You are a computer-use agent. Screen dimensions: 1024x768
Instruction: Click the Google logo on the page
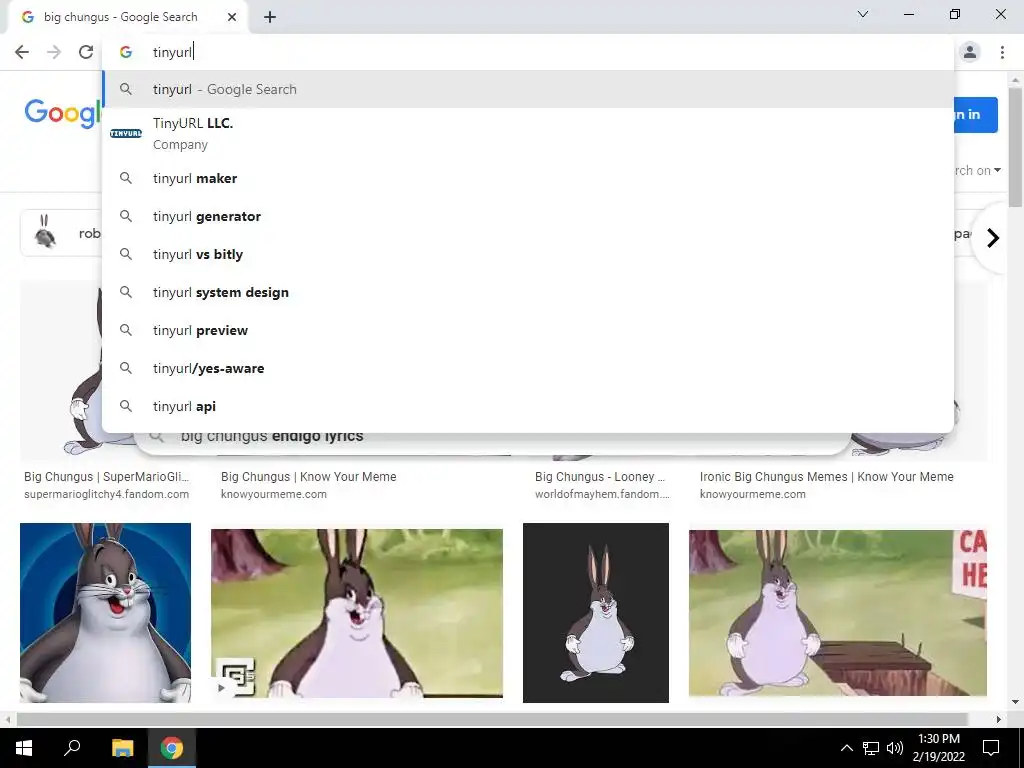[63, 114]
